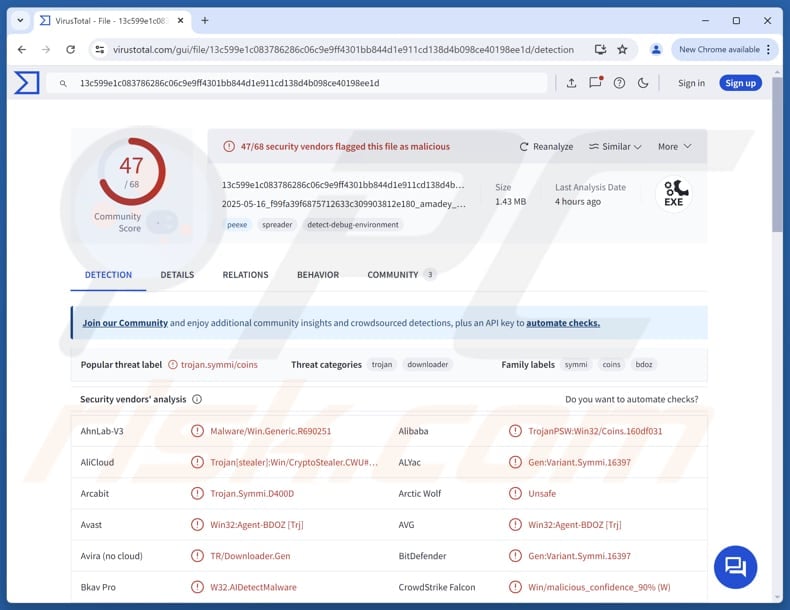Click the alert icon beside Arctic Wolf detection

coord(515,493)
